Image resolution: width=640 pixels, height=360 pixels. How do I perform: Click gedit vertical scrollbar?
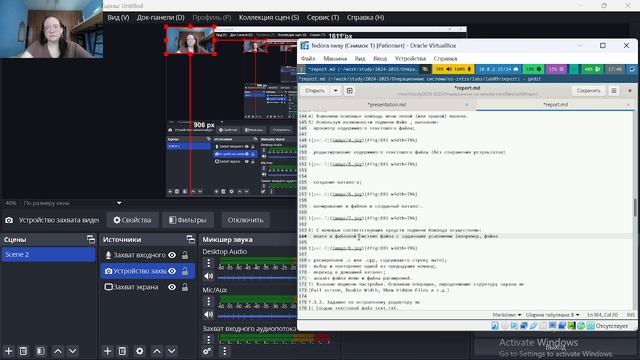635,207
